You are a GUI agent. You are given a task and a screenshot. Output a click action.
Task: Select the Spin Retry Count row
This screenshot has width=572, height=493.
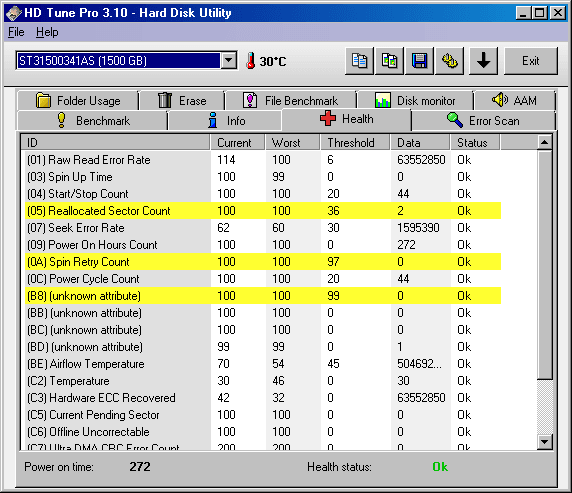point(263,262)
